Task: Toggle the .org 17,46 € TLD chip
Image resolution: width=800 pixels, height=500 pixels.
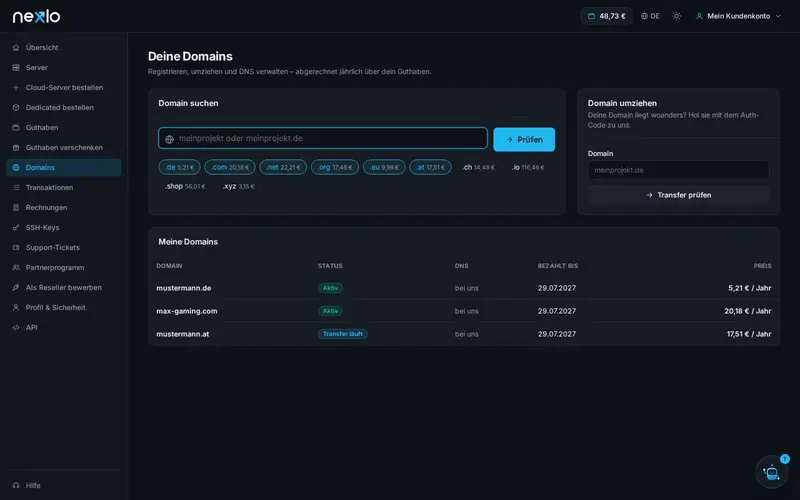Action: tap(335, 167)
